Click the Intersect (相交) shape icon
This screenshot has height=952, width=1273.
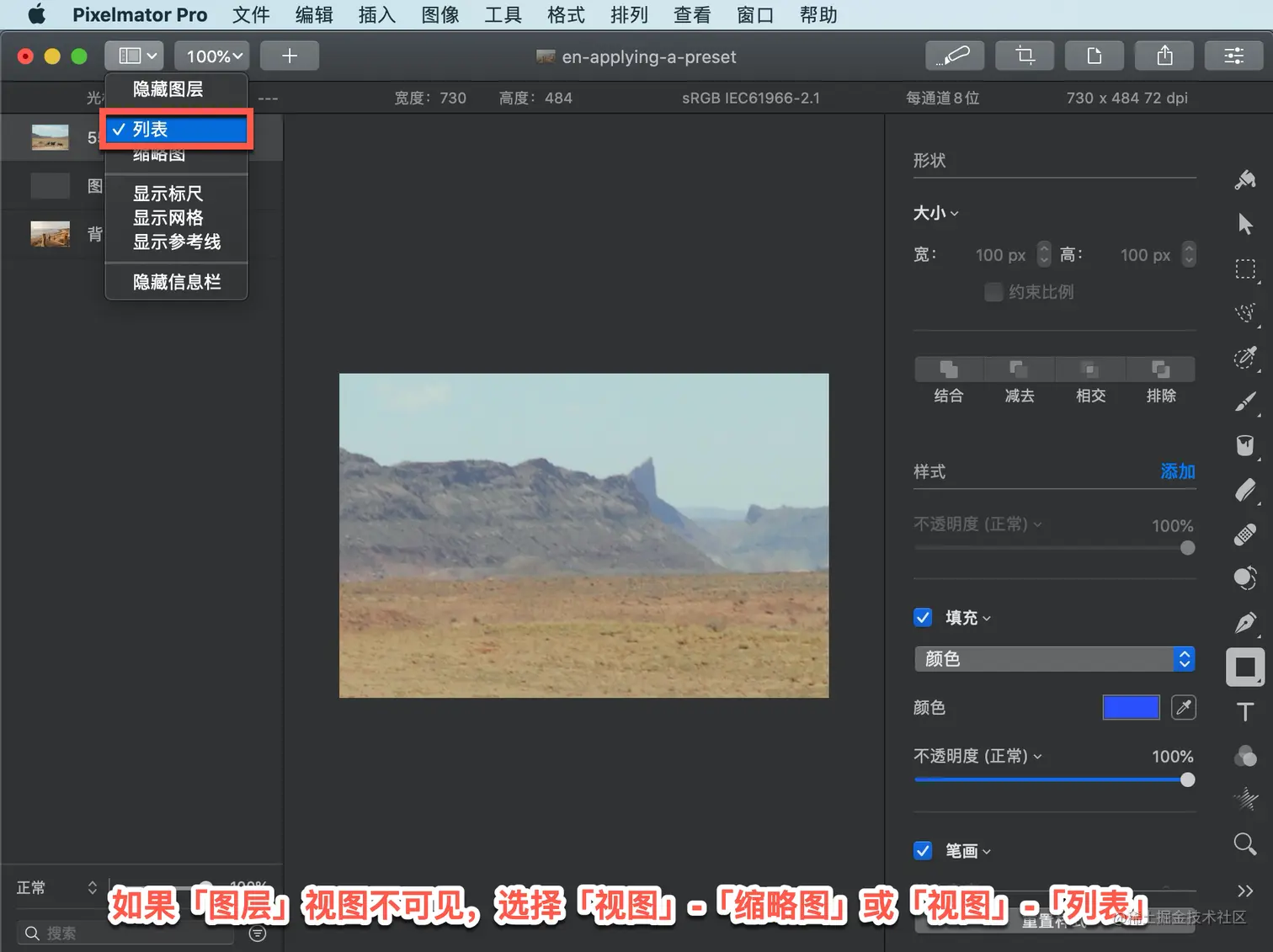(x=1090, y=370)
